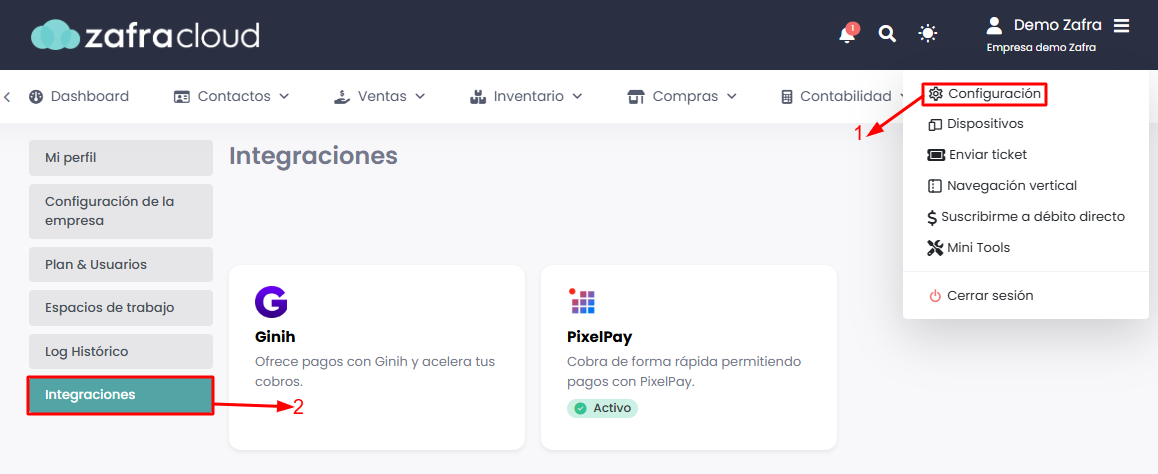Open the Log Histórico sidebar tab
Screen dimensions: 1158x474
coord(120,352)
